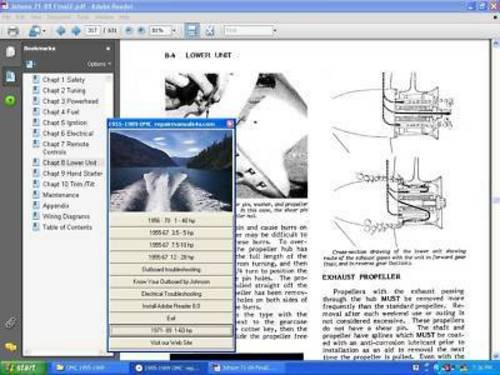Open the Attachments paperclip icon

[x=10, y=322]
